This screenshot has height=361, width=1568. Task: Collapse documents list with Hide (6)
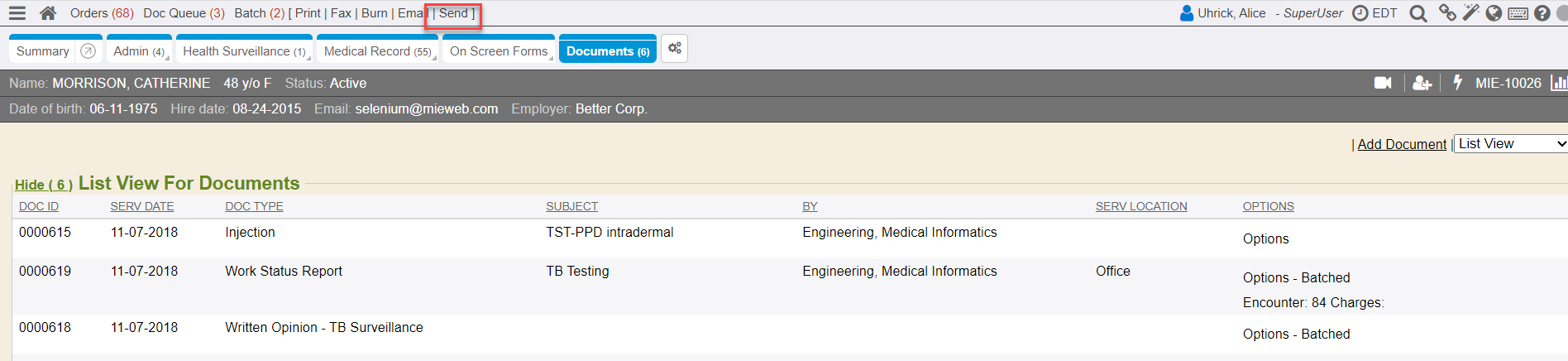pos(43,185)
